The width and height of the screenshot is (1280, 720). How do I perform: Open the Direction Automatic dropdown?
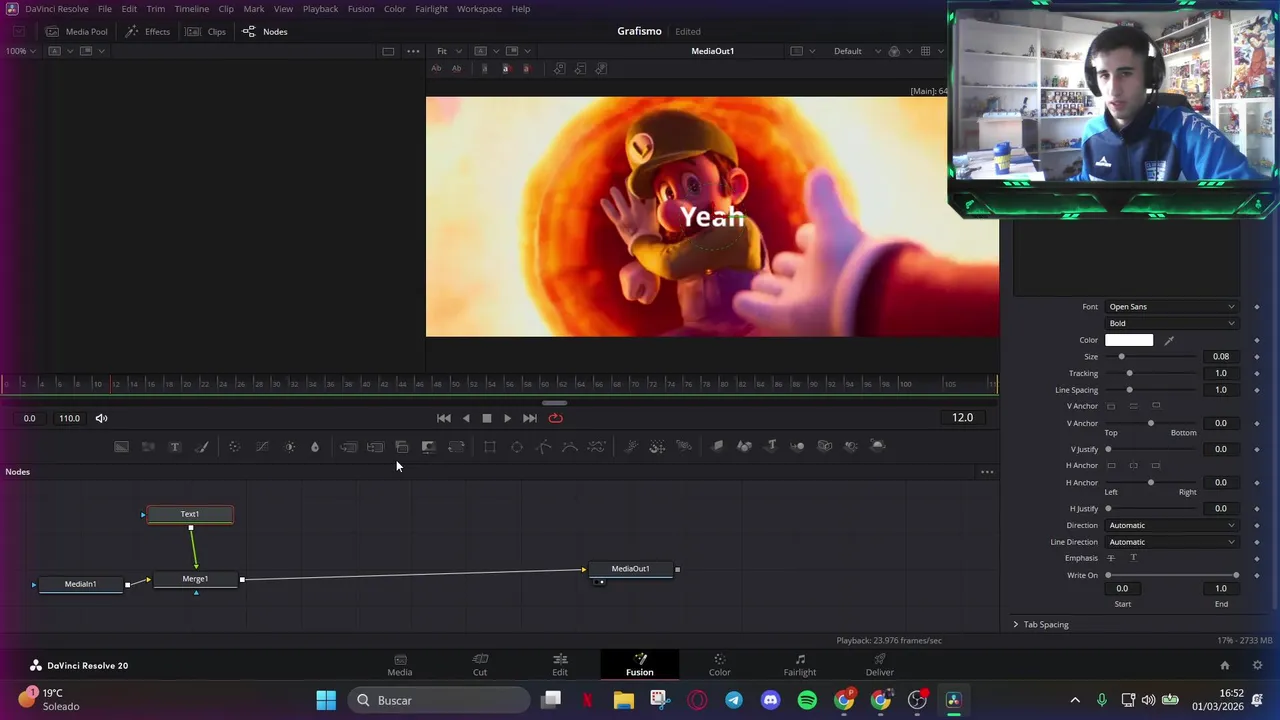(1171, 525)
